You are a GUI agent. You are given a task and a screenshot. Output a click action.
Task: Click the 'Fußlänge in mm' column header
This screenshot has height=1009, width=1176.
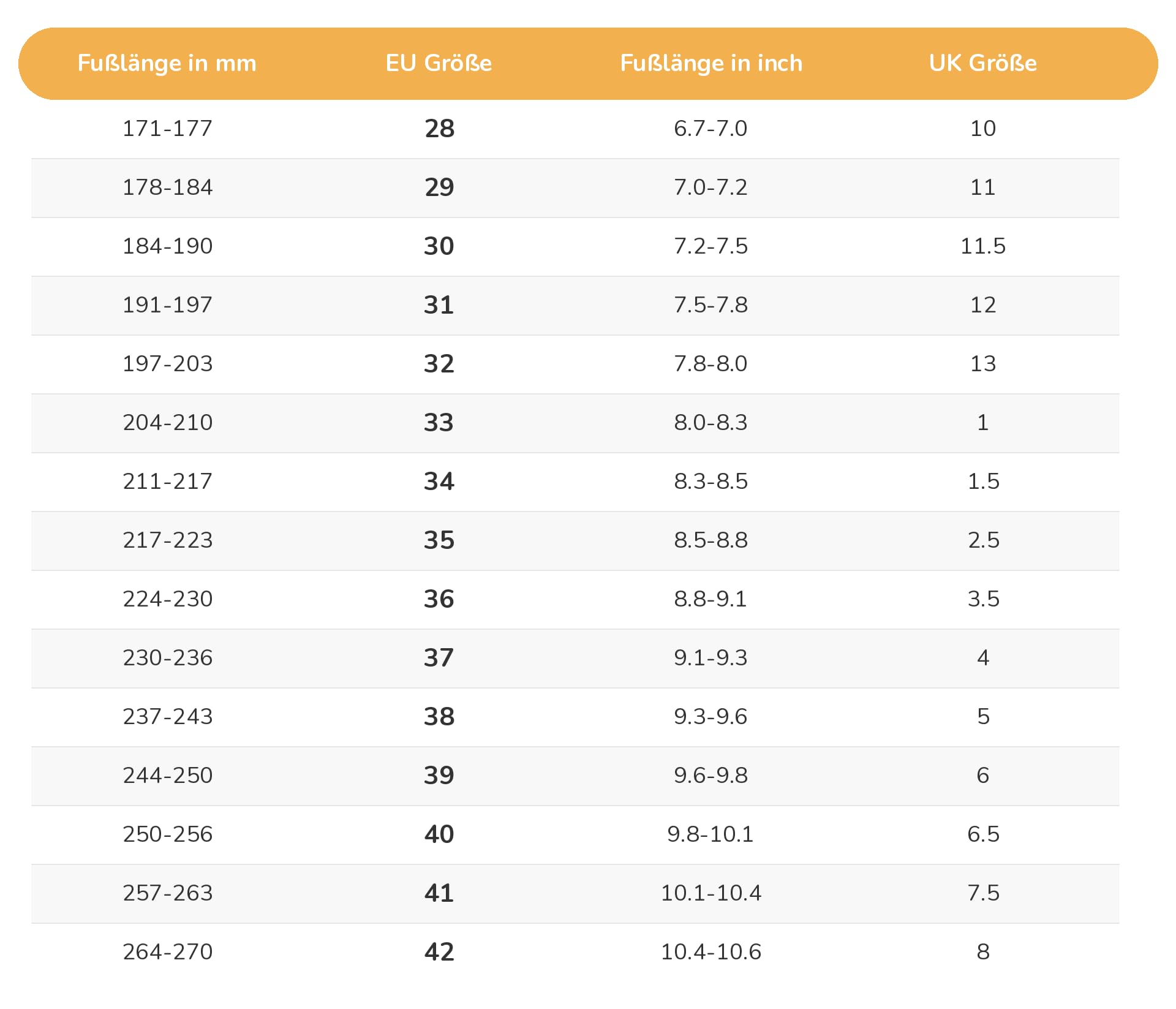[167, 63]
